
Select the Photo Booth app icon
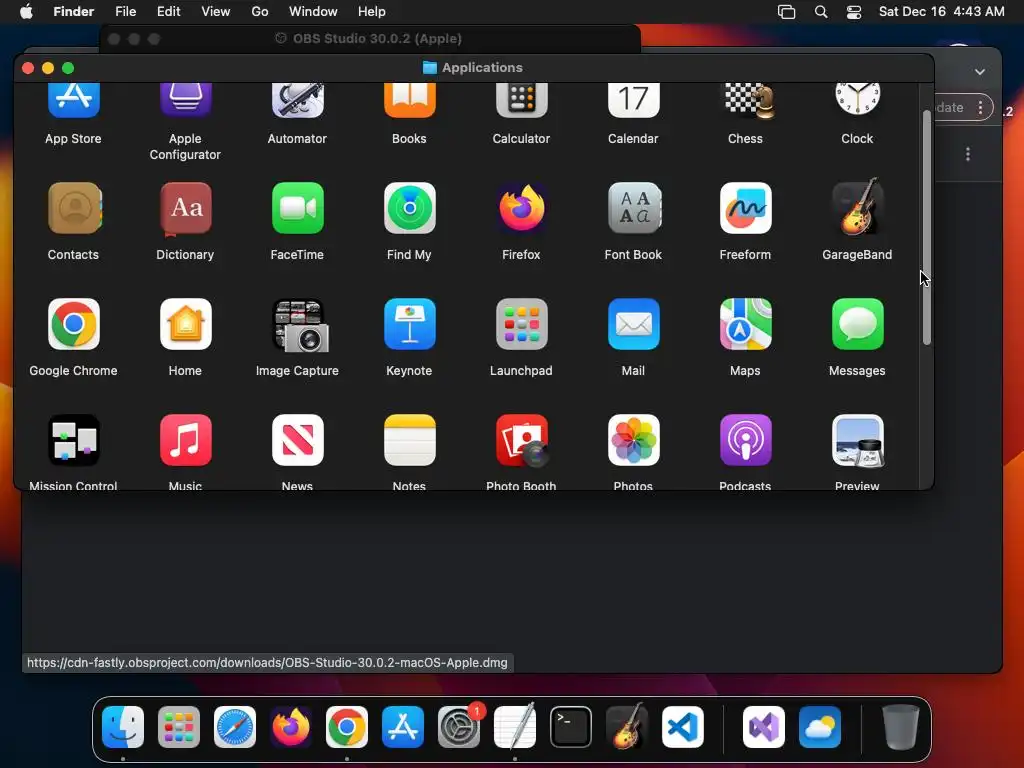click(x=521, y=440)
